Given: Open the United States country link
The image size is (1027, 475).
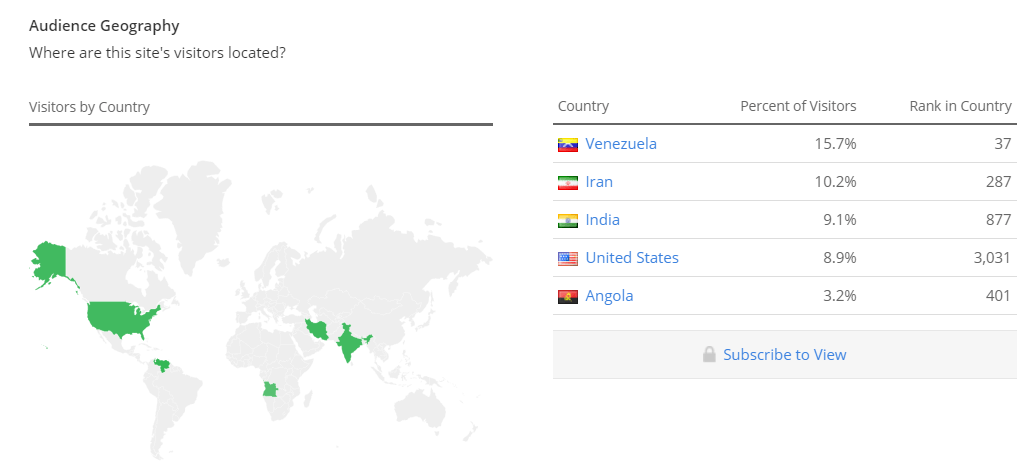Looking at the screenshot, I should [x=632, y=257].
